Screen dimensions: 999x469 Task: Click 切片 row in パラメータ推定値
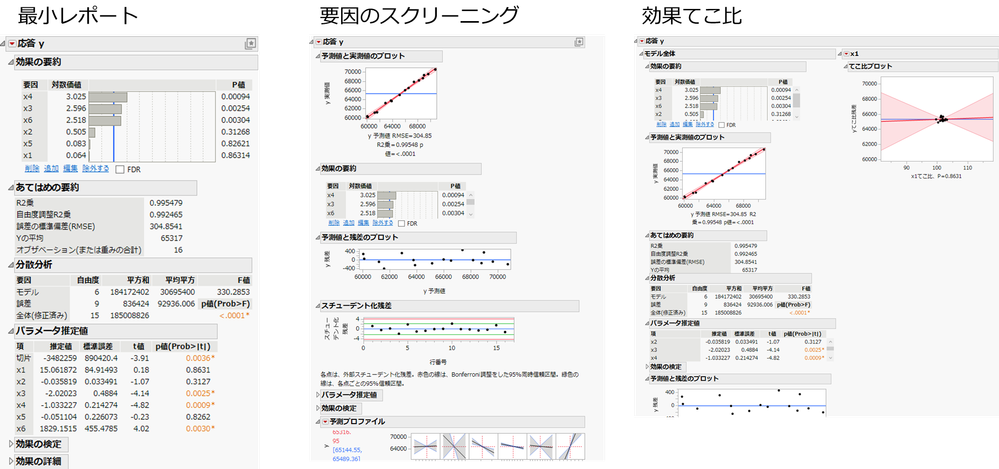pyautogui.click(x=117, y=358)
